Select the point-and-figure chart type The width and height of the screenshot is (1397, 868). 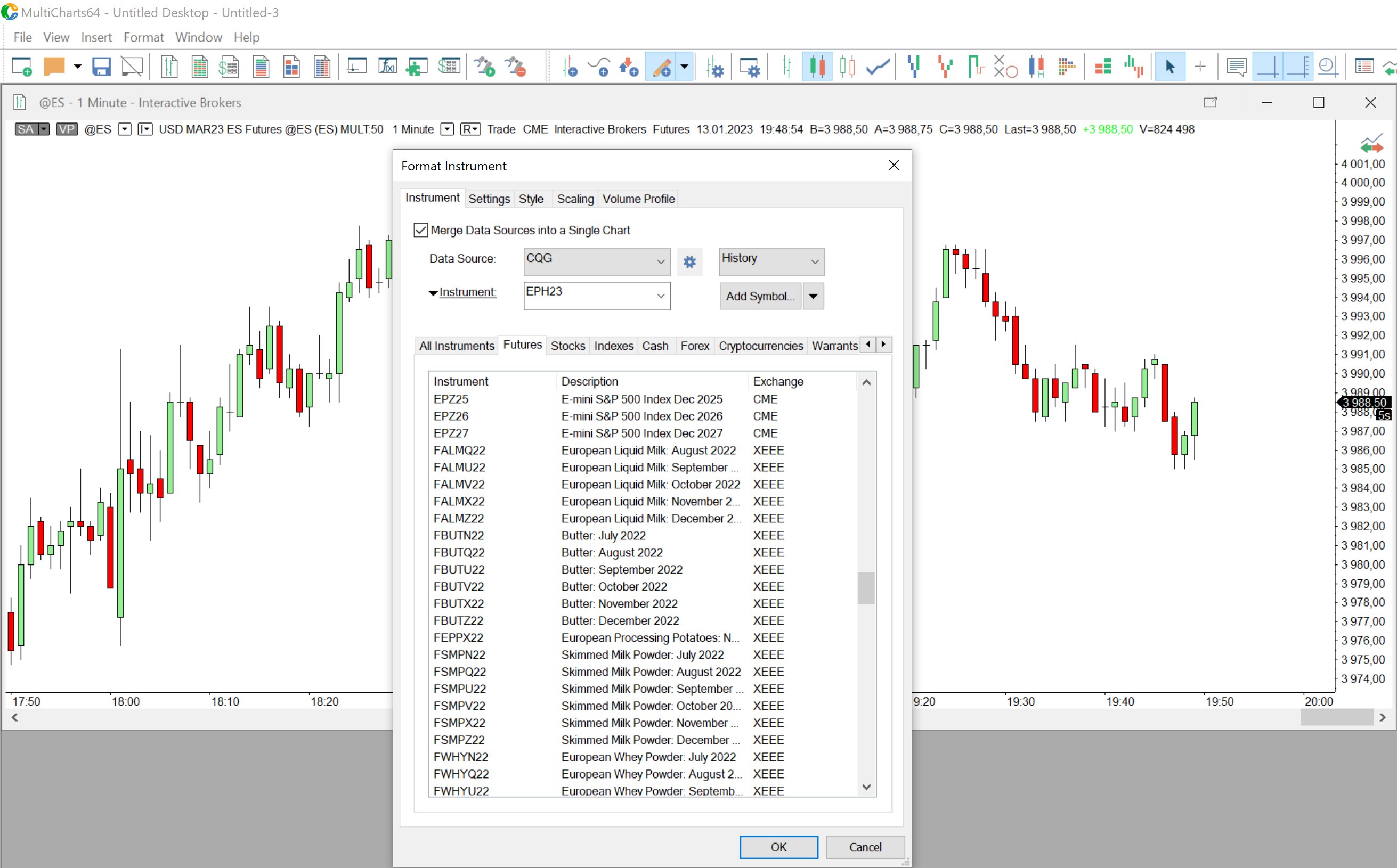pos(1006,66)
